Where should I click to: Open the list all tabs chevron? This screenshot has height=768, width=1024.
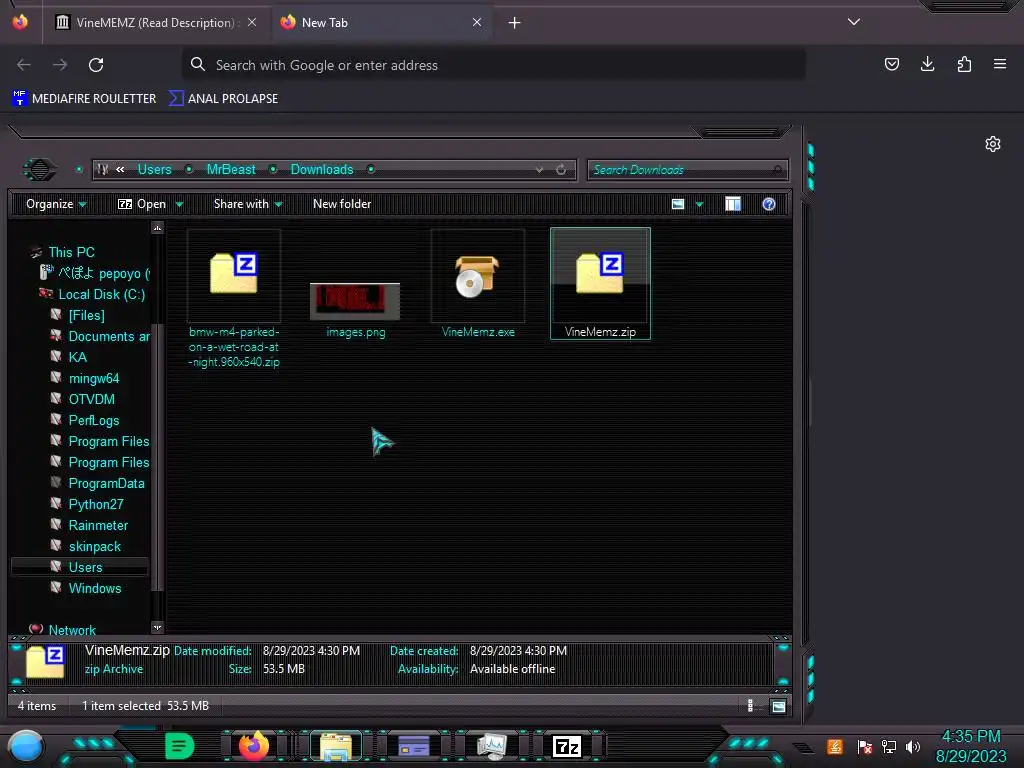pos(854,22)
